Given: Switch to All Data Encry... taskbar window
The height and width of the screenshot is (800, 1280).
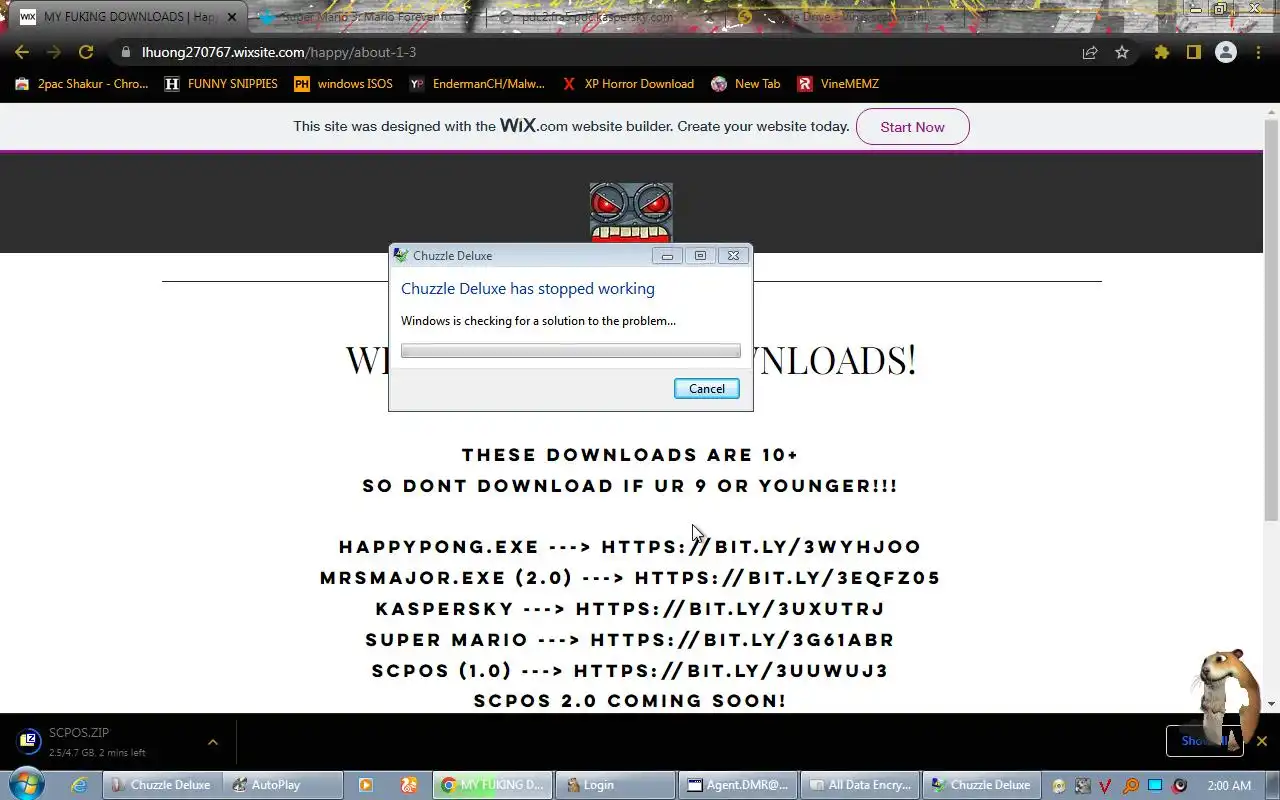Looking at the screenshot, I should tap(858, 785).
